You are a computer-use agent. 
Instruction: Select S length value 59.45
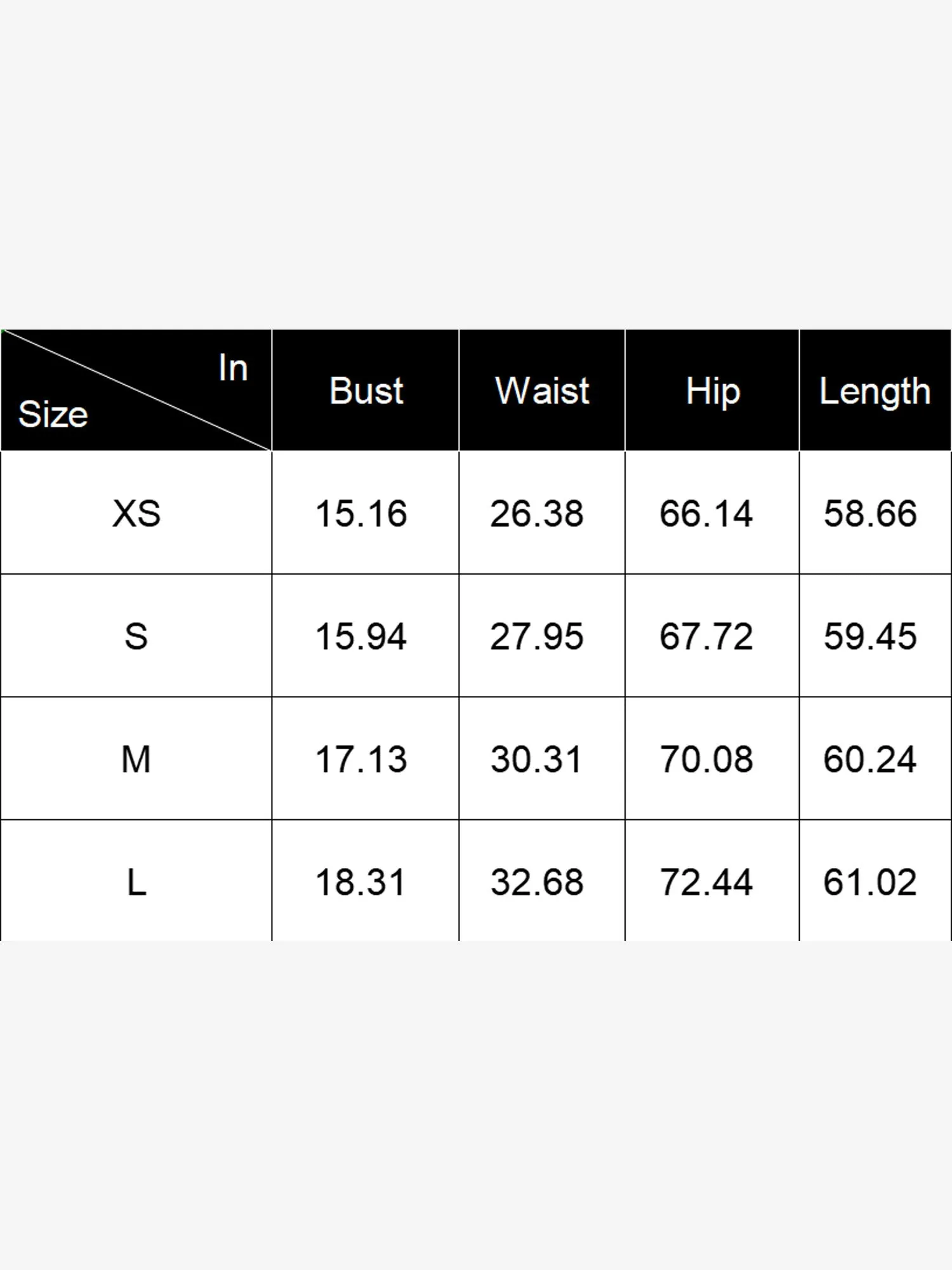point(870,636)
